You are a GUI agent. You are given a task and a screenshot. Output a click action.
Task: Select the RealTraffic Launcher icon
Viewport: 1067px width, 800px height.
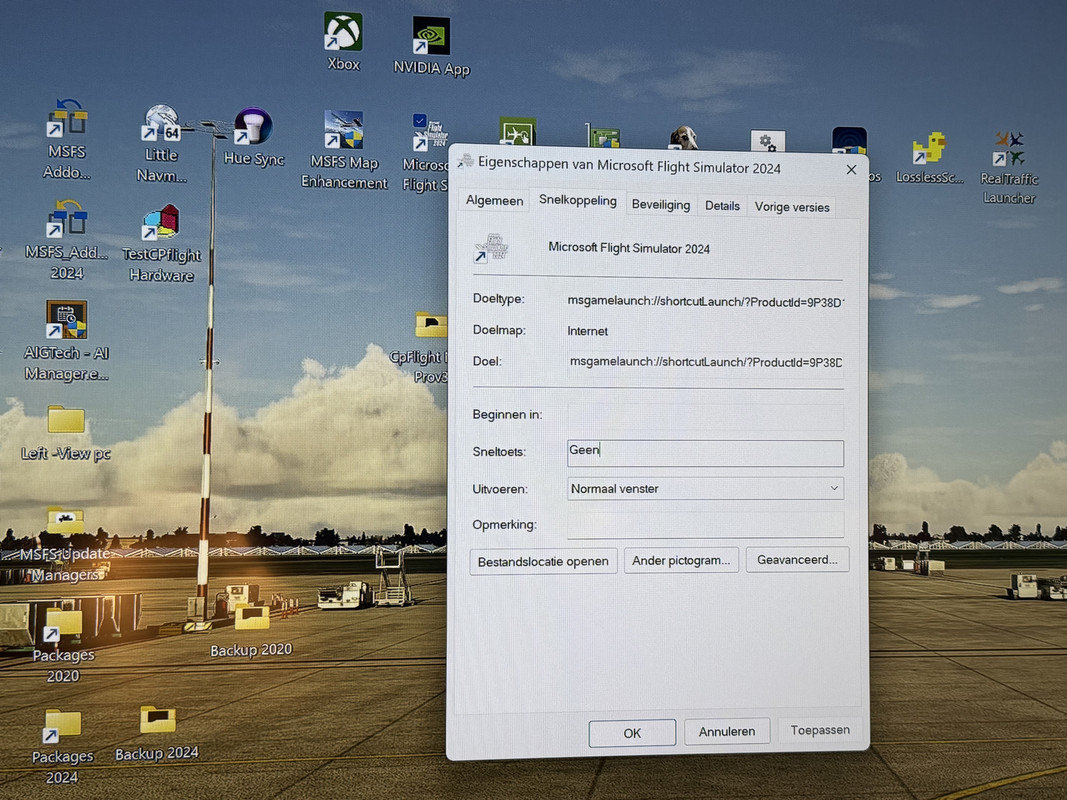click(x=1008, y=167)
